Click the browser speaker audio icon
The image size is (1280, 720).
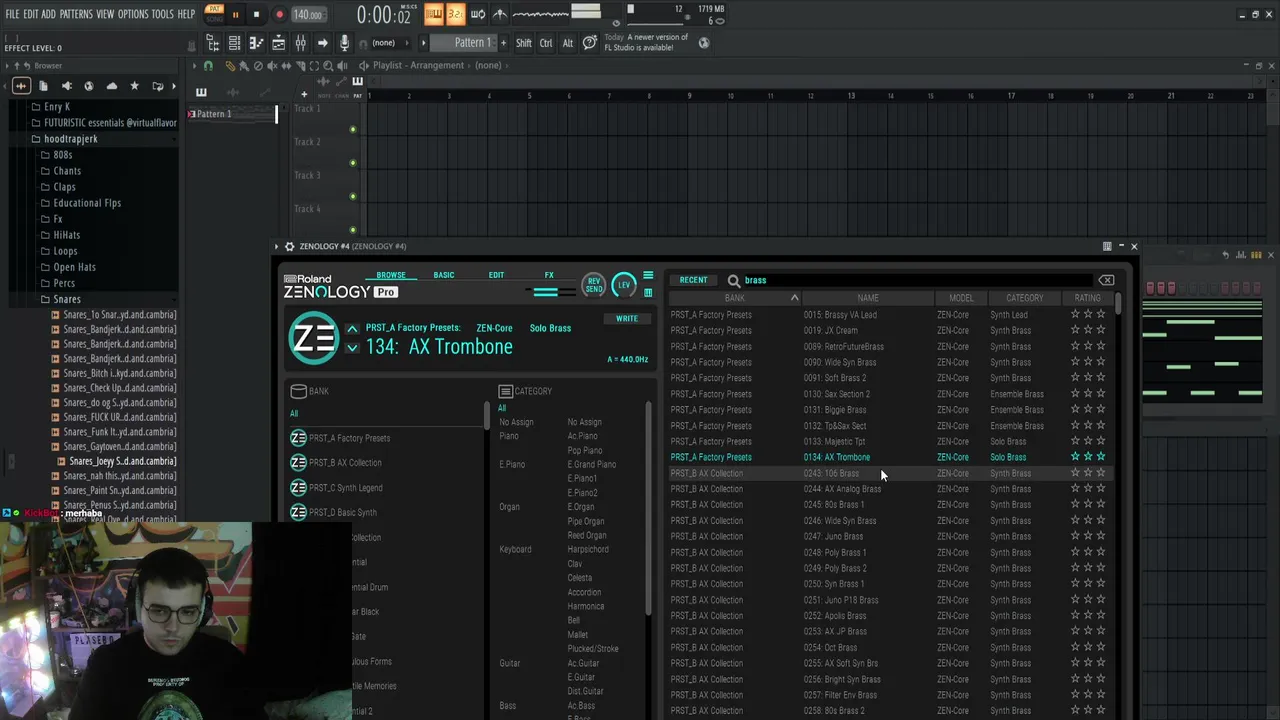(x=66, y=86)
